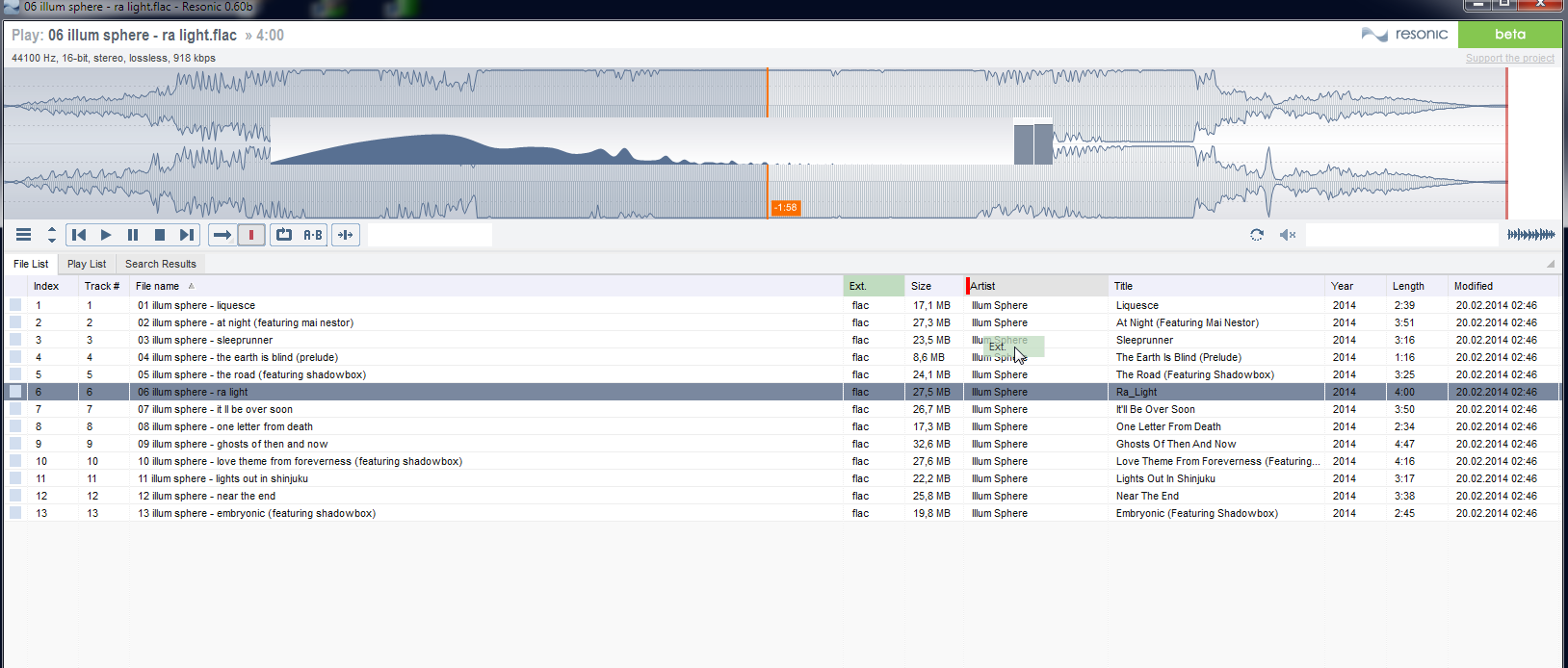
Task: Open the Support the project link
Action: point(1509,59)
